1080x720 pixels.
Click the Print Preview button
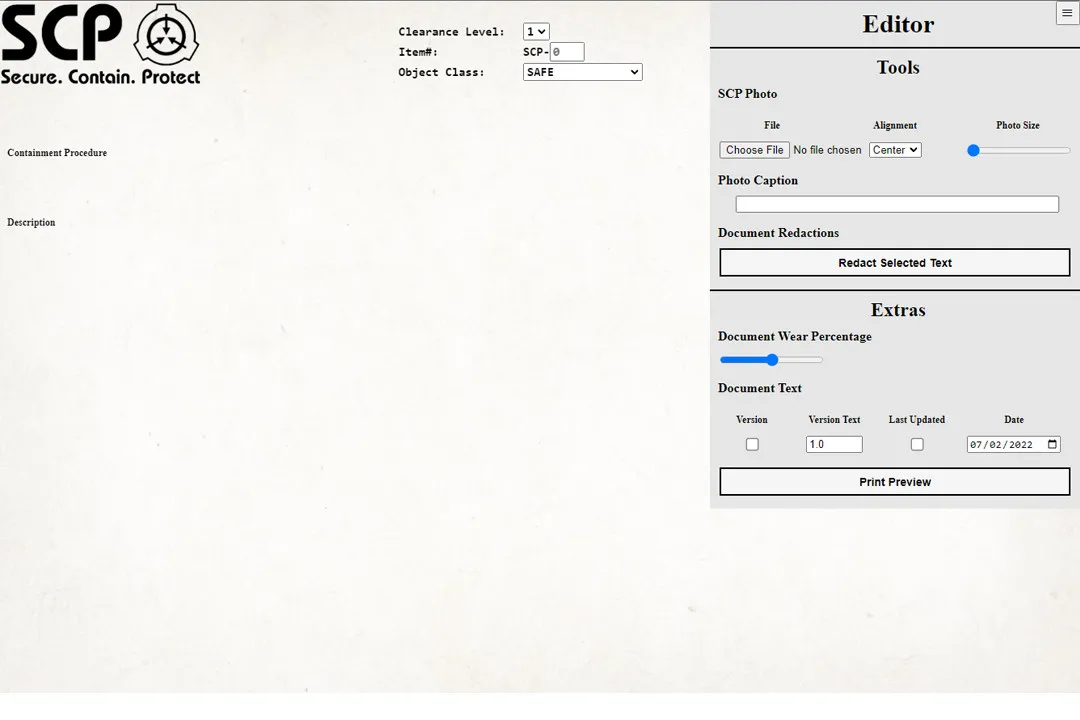tap(895, 482)
